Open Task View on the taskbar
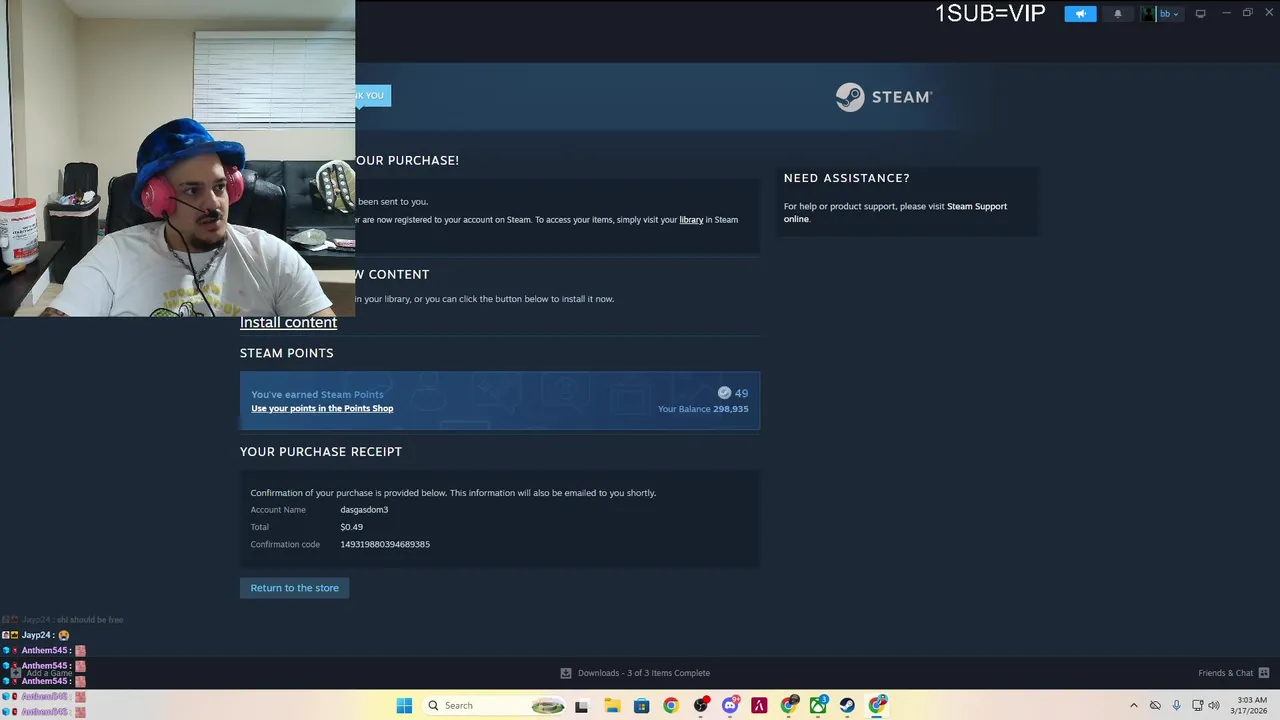The image size is (1280, 720). coord(582,705)
